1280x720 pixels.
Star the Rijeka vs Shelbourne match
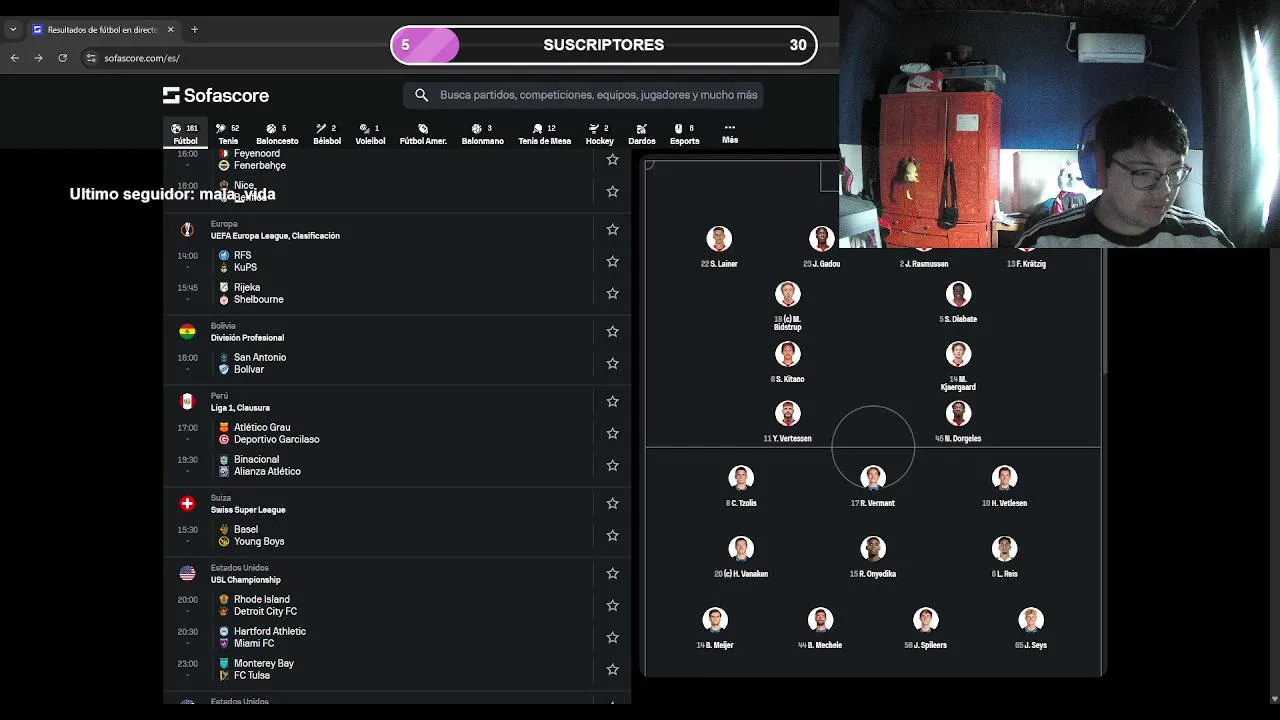612,294
